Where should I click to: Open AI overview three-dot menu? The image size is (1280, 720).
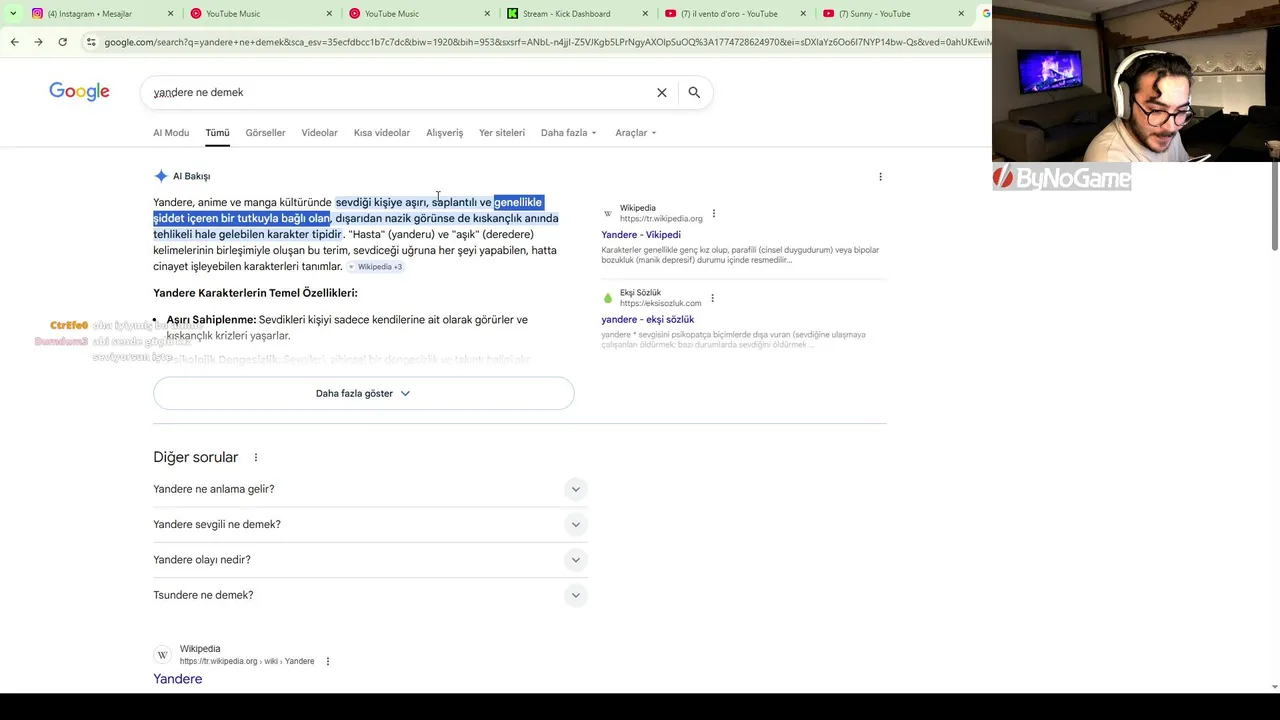coord(880,177)
